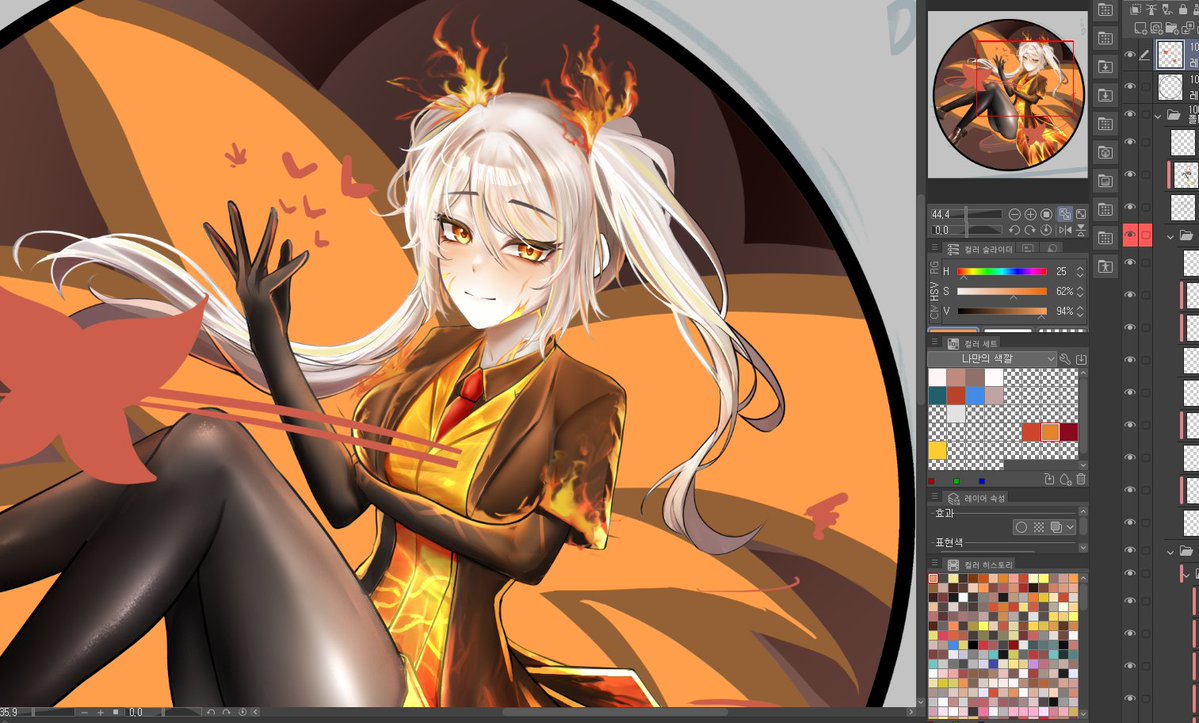The width and height of the screenshot is (1199, 723).
Task: Select the teal swatch in color set
Action: [937, 395]
